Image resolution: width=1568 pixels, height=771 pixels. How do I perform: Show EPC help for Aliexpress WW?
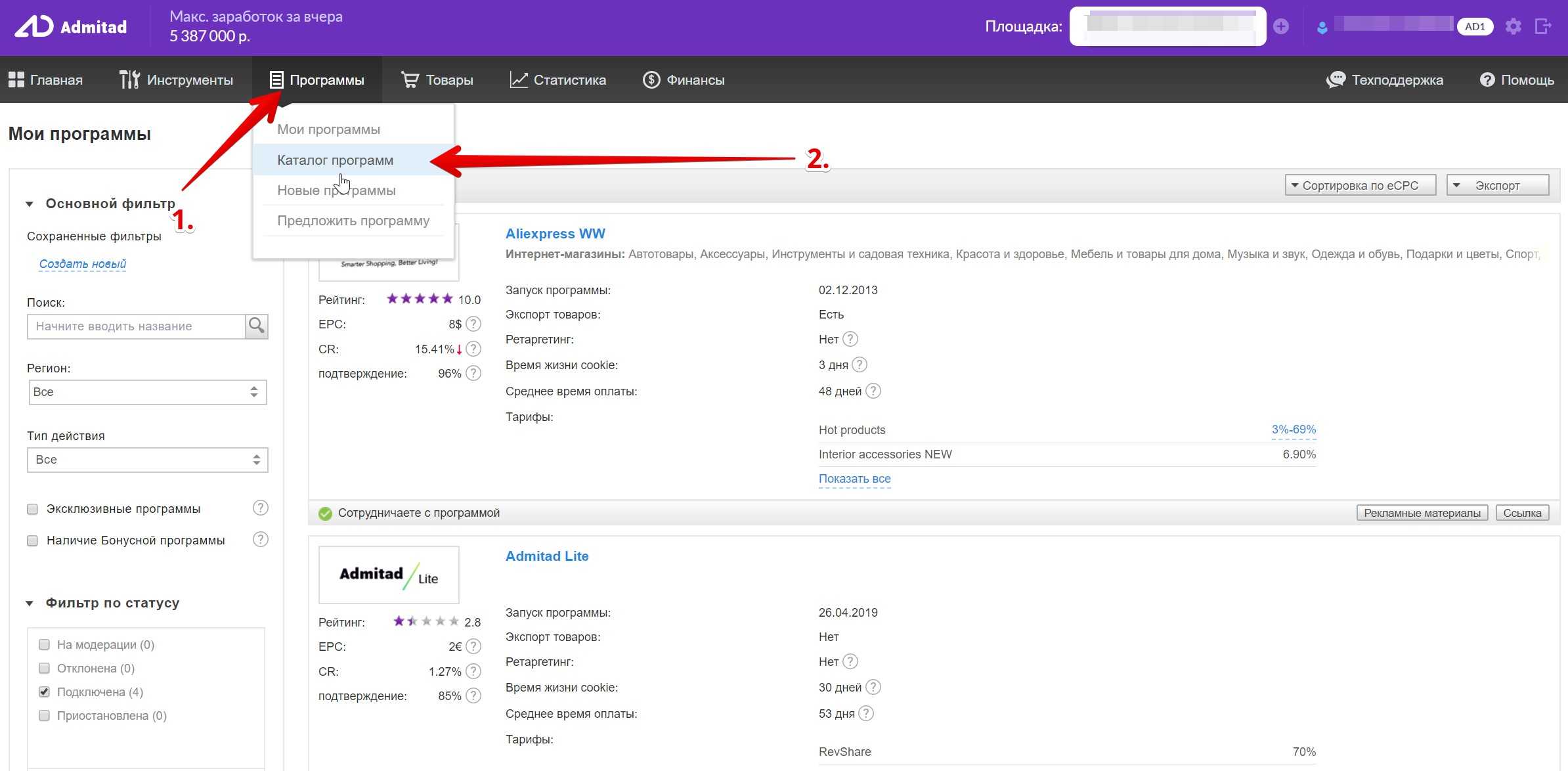coord(473,324)
